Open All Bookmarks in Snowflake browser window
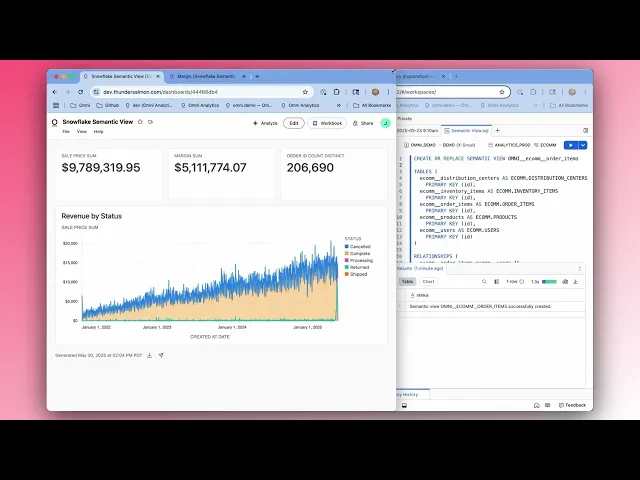Image resolution: width=640 pixels, height=480 pixels. coord(569,105)
